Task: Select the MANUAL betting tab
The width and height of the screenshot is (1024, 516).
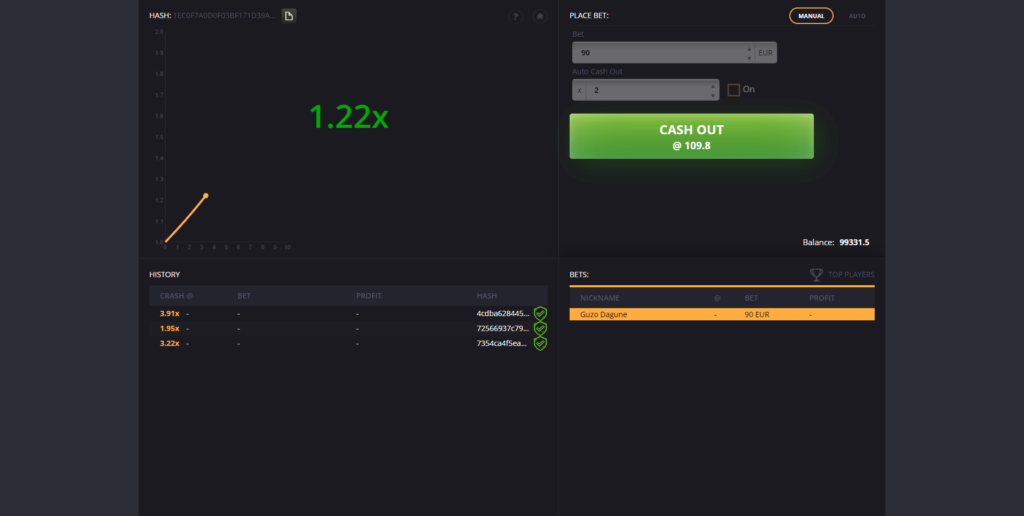Action: click(x=811, y=16)
